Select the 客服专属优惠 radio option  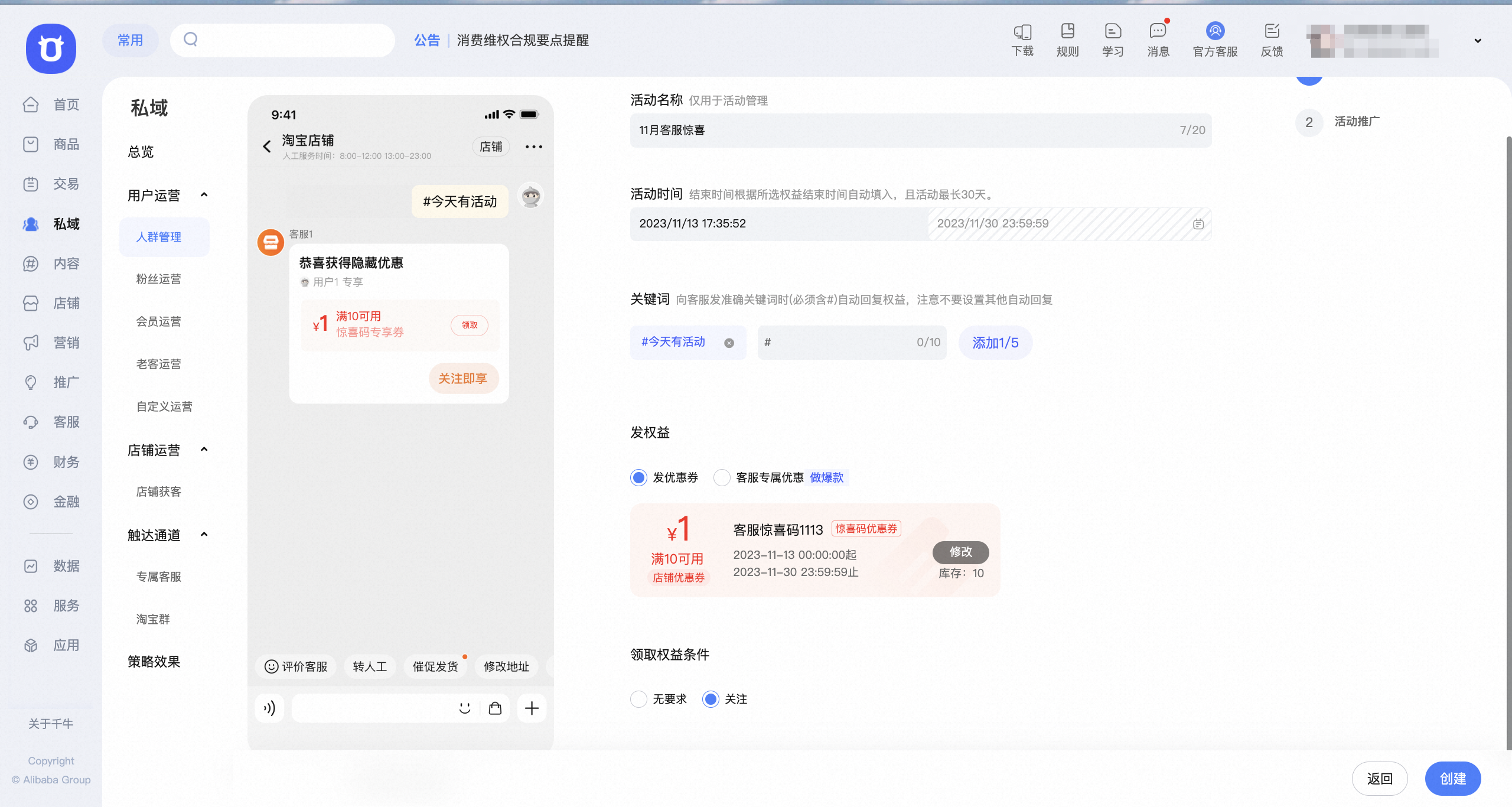721,477
